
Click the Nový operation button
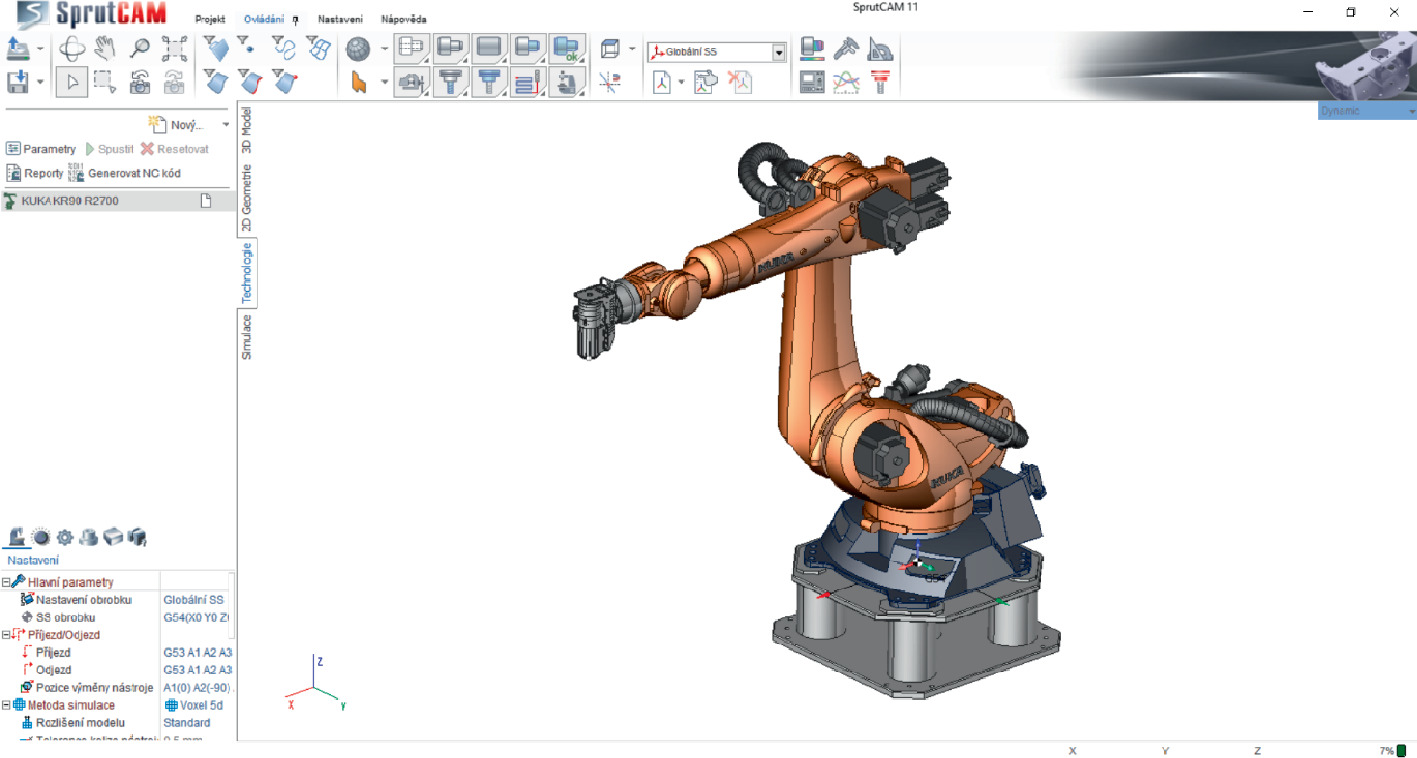[x=176, y=124]
